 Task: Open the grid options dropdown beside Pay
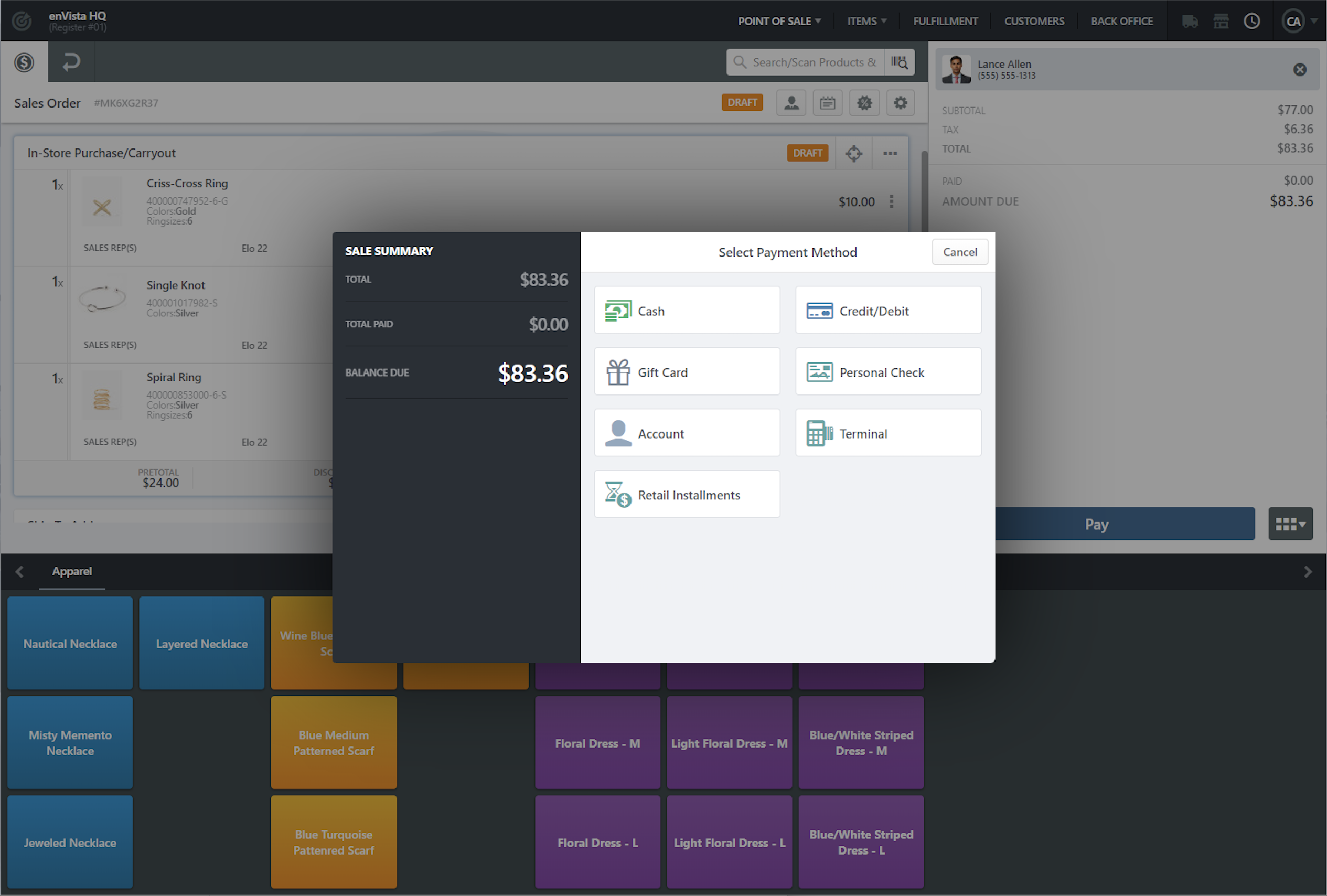[x=1290, y=524]
